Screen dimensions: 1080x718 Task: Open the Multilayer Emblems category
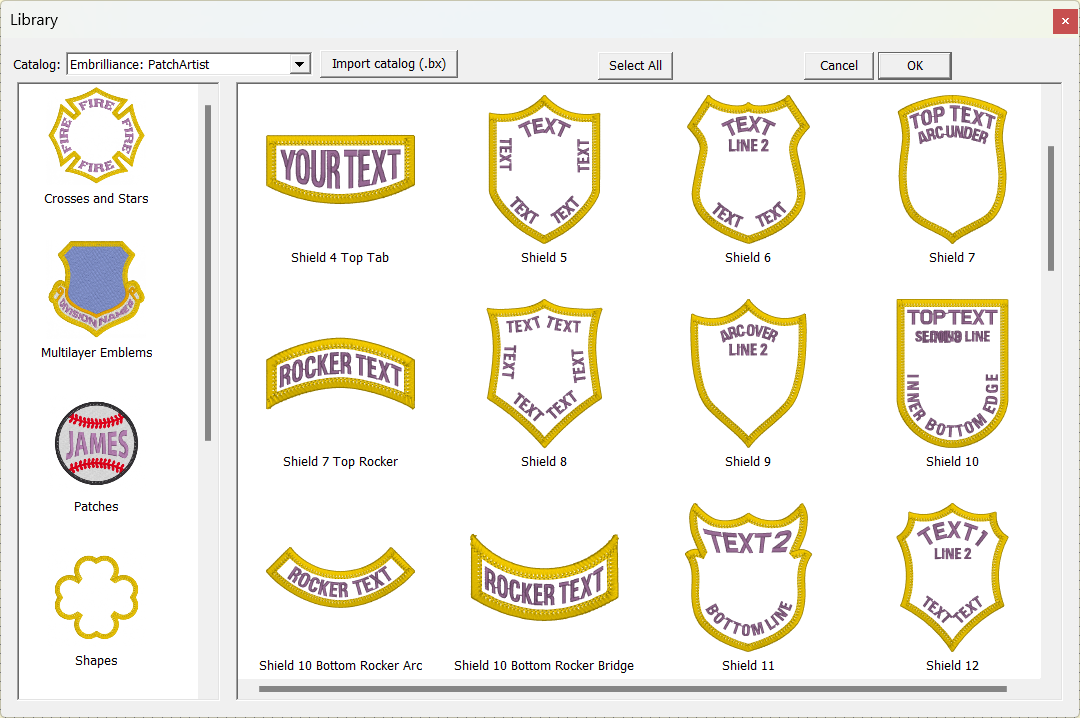[96, 288]
